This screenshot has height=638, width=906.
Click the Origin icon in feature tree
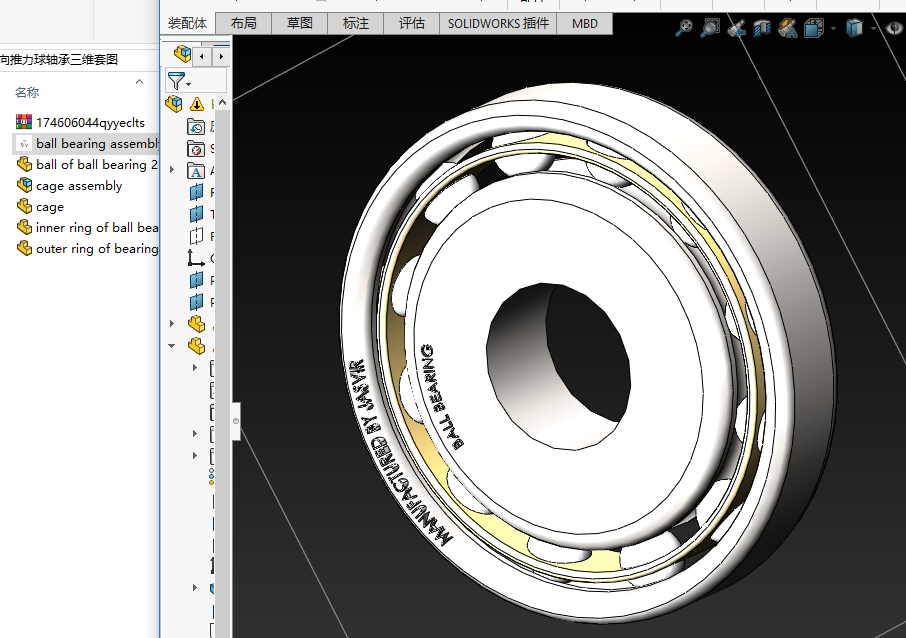(x=197, y=258)
